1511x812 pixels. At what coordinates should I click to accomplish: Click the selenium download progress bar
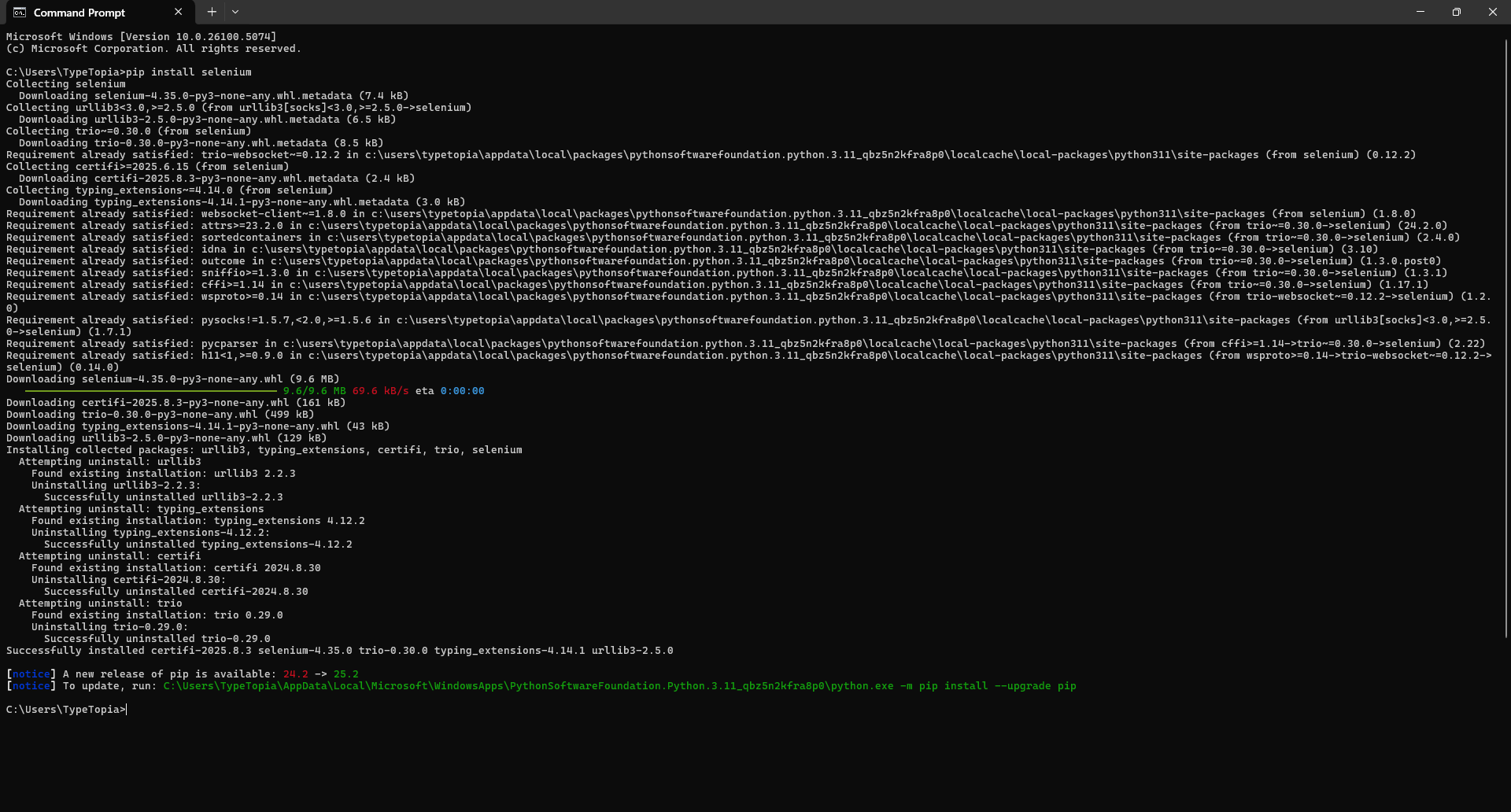151,391
